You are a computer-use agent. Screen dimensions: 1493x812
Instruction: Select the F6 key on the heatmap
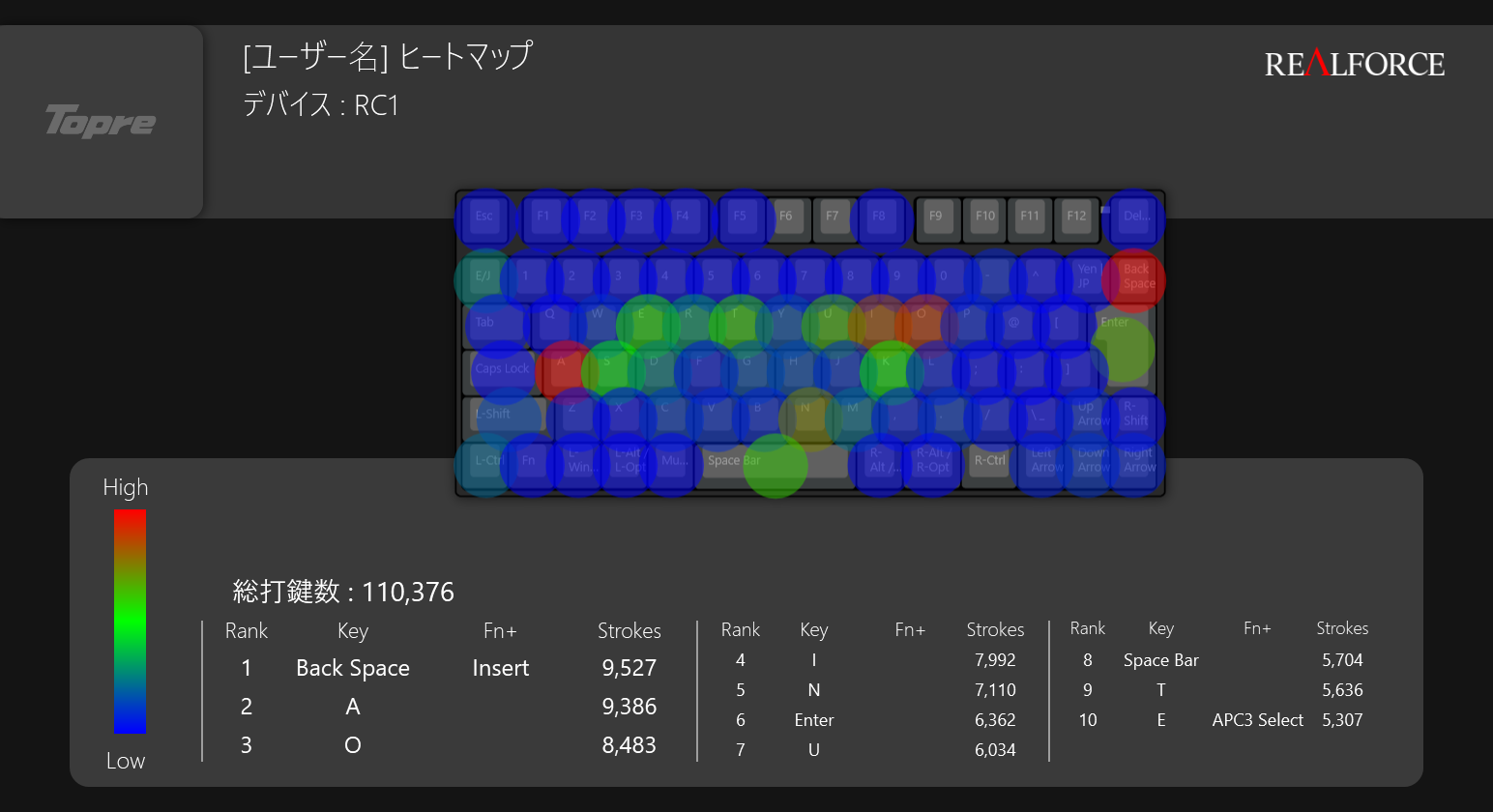point(787,218)
